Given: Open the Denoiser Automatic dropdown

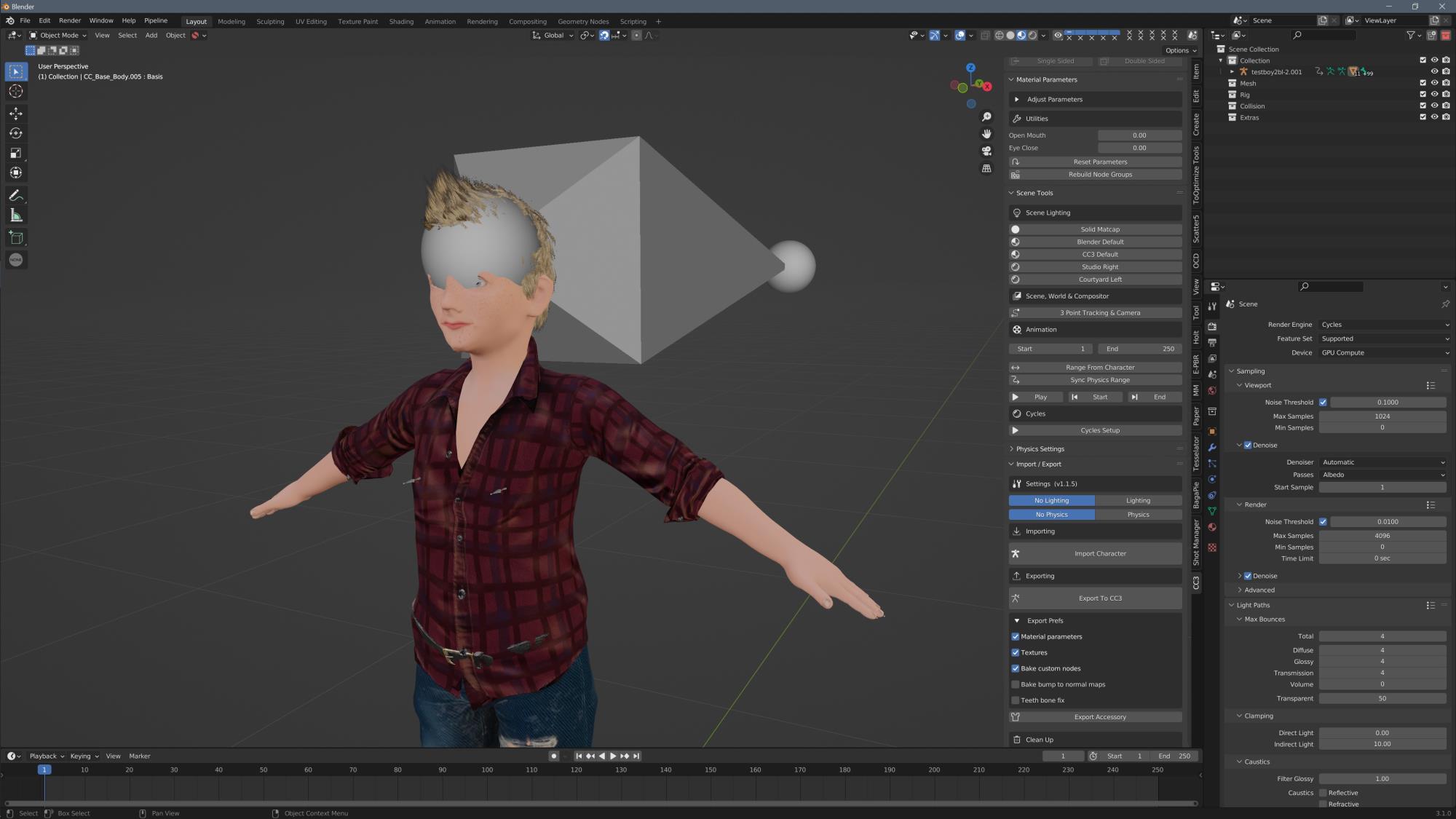Looking at the screenshot, I should [x=1382, y=462].
